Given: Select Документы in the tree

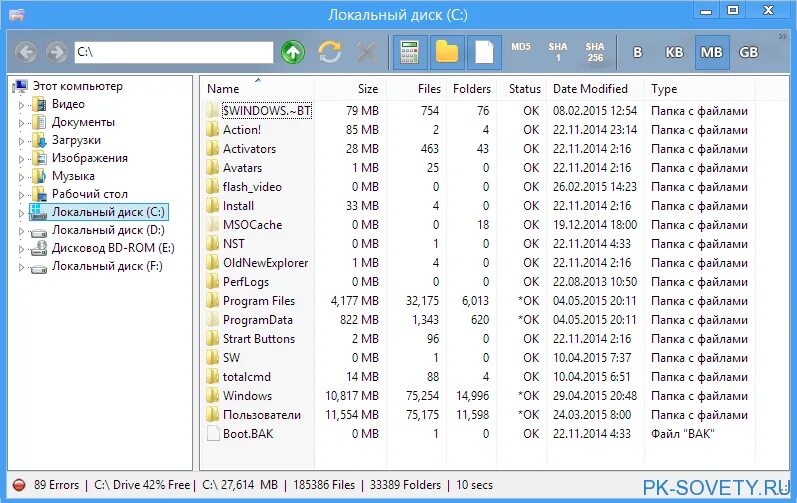Looking at the screenshot, I should pyautogui.click(x=83, y=122).
